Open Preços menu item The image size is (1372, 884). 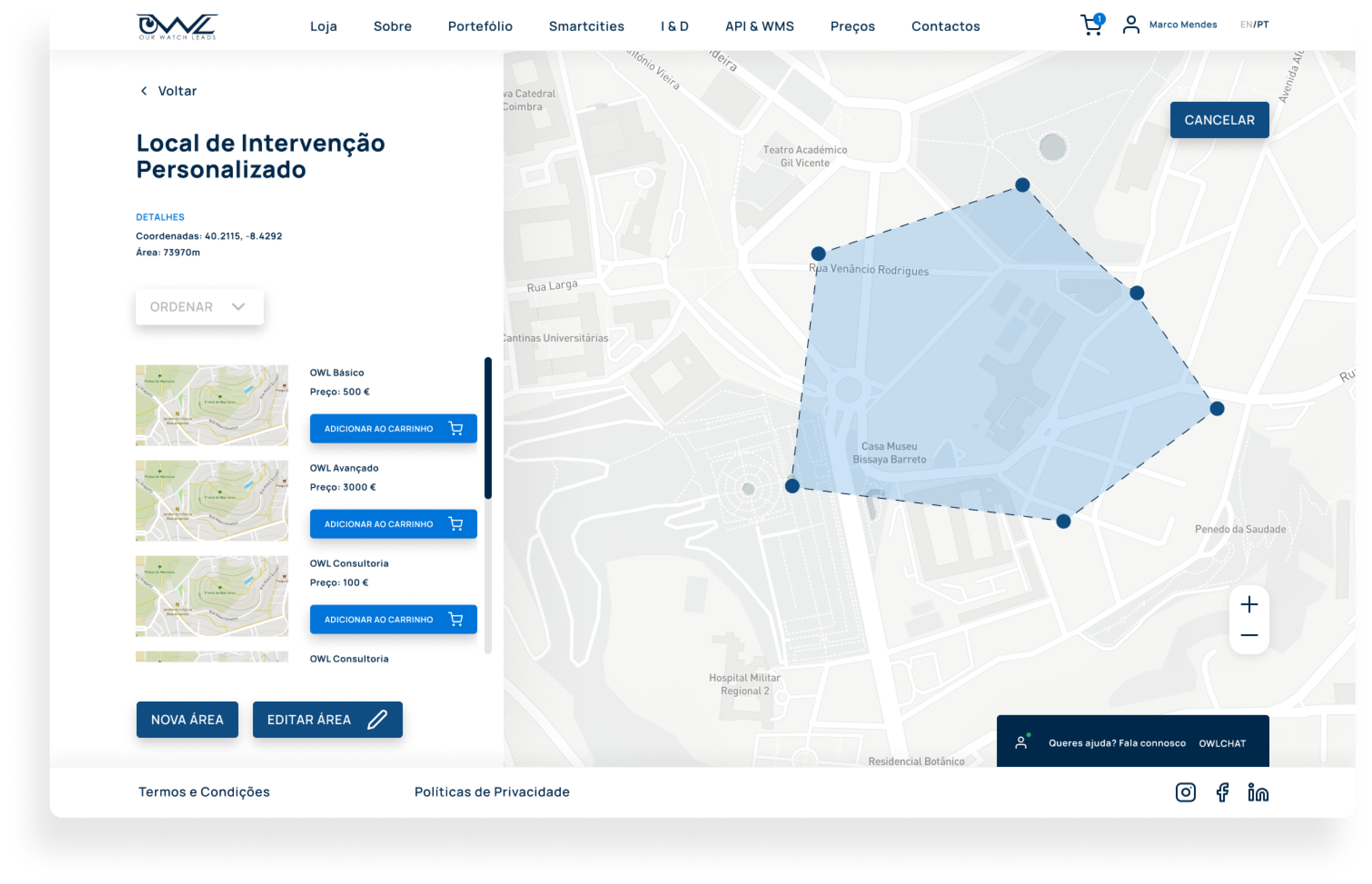coord(852,26)
